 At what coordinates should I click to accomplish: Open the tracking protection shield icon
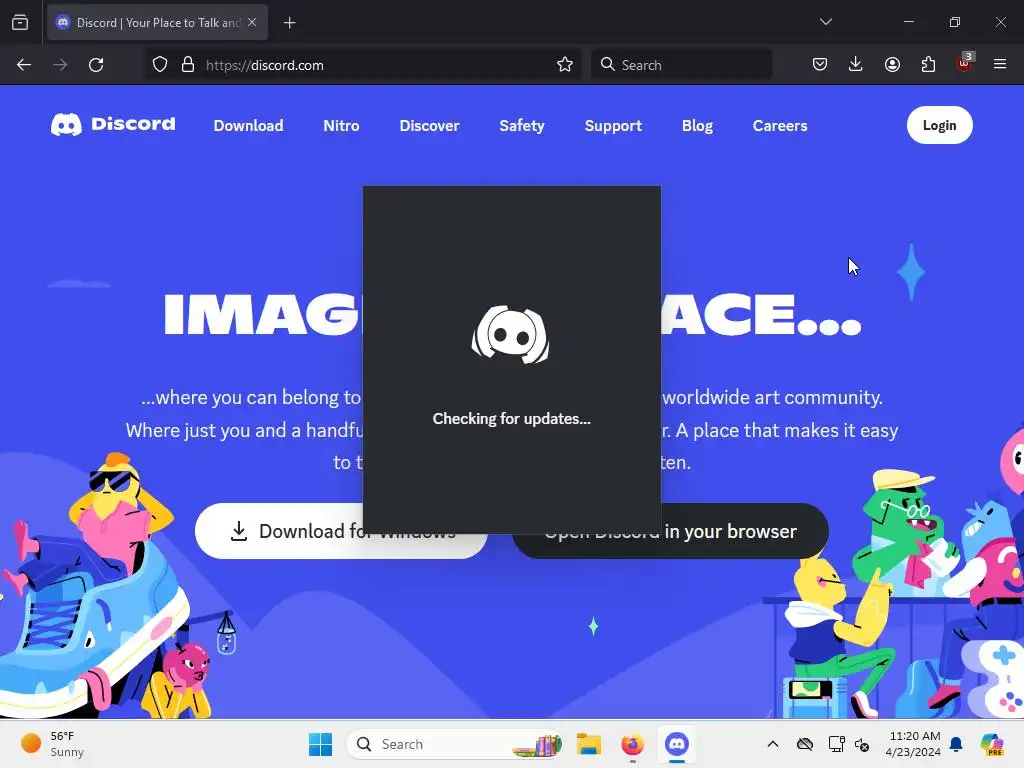(x=160, y=65)
